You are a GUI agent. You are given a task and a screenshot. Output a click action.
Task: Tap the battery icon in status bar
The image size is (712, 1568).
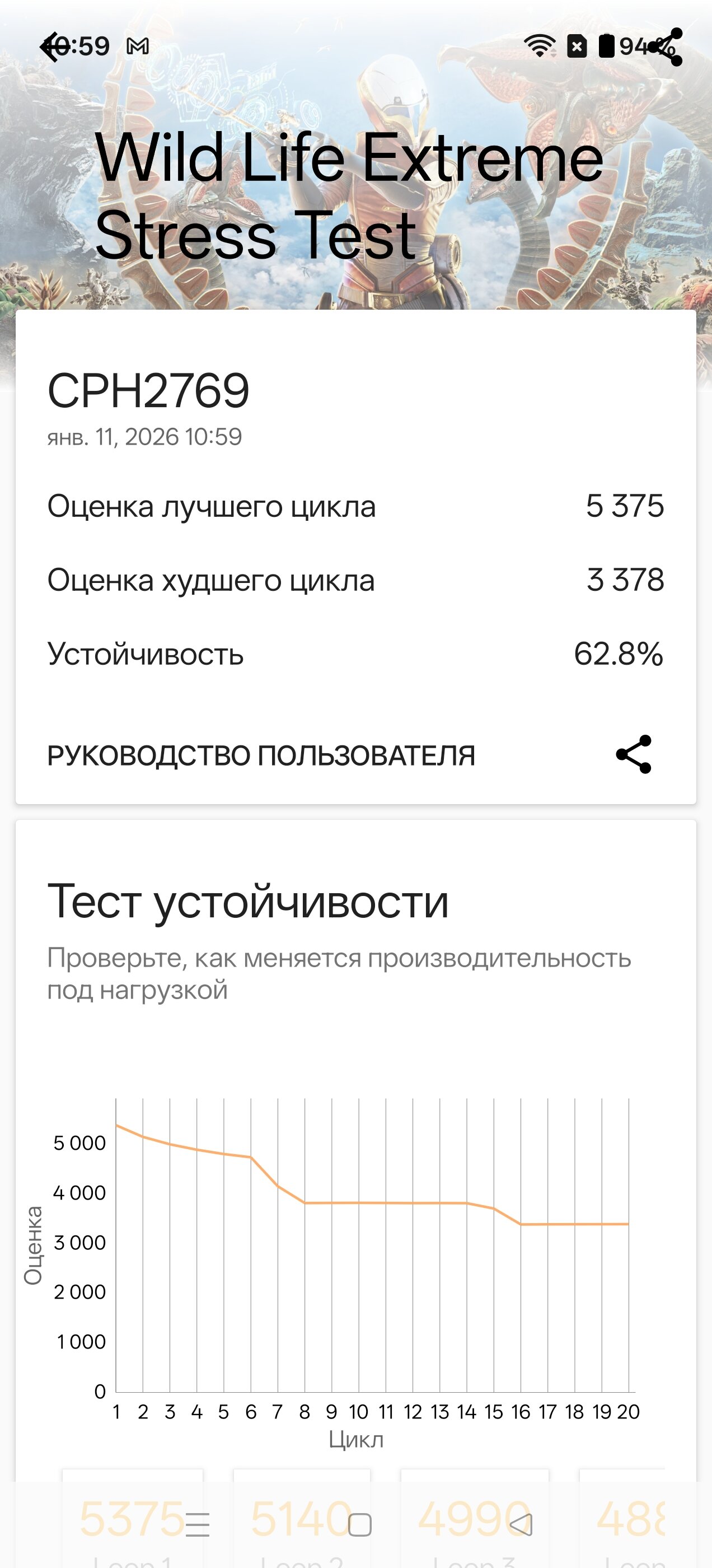point(606,46)
